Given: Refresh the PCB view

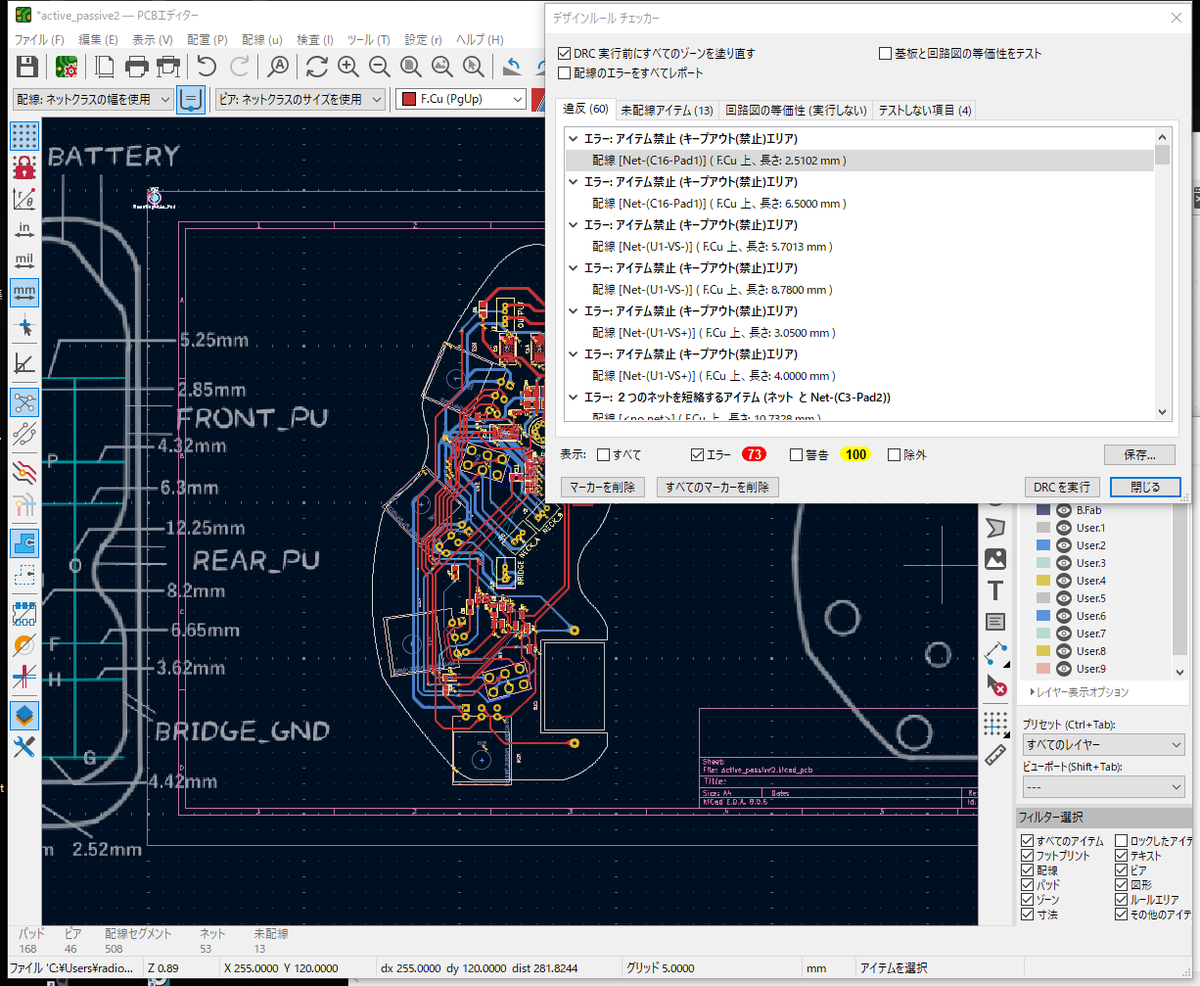Looking at the screenshot, I should [x=316, y=67].
